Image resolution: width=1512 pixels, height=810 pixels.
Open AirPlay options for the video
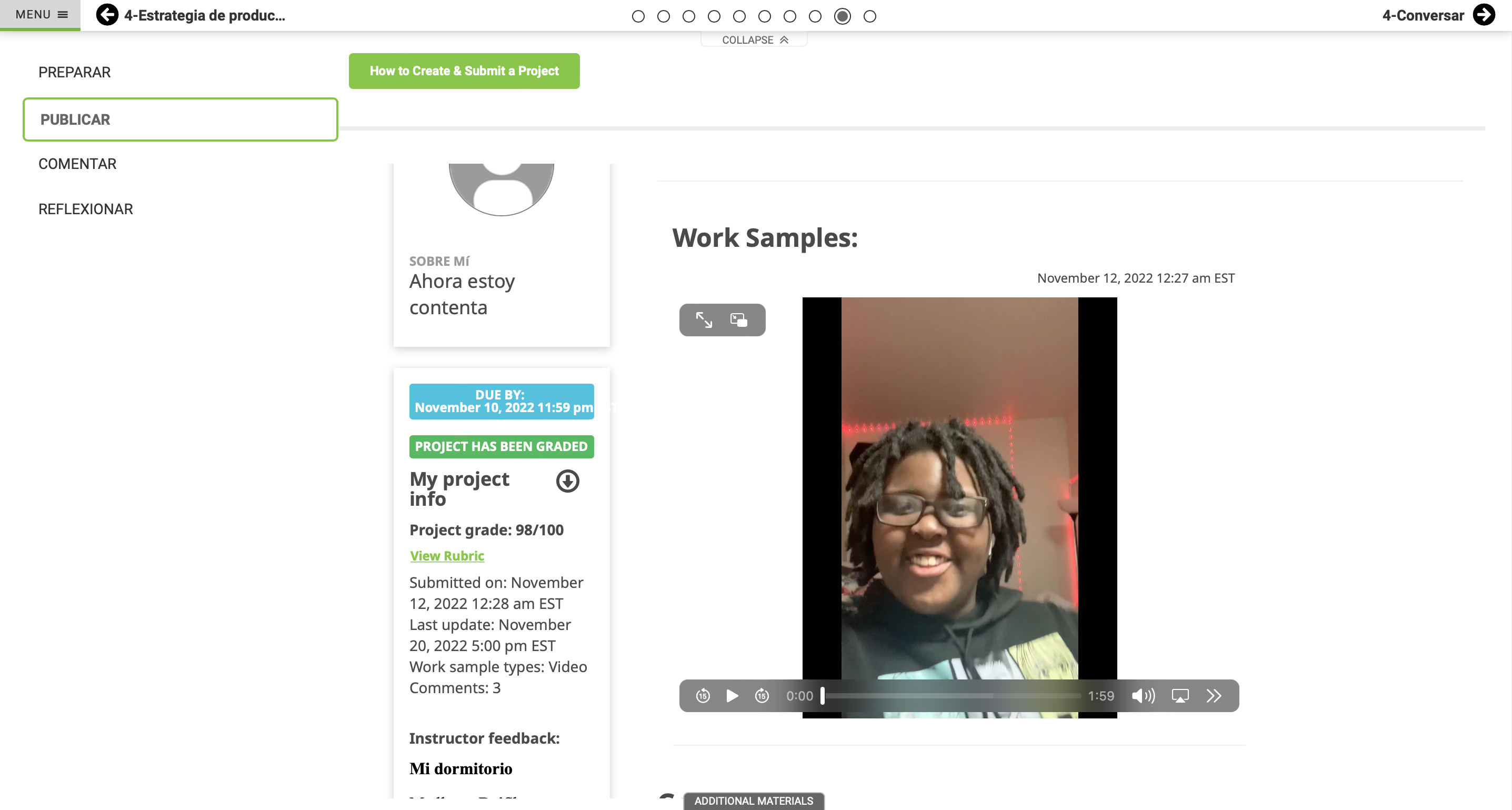pyautogui.click(x=1180, y=696)
